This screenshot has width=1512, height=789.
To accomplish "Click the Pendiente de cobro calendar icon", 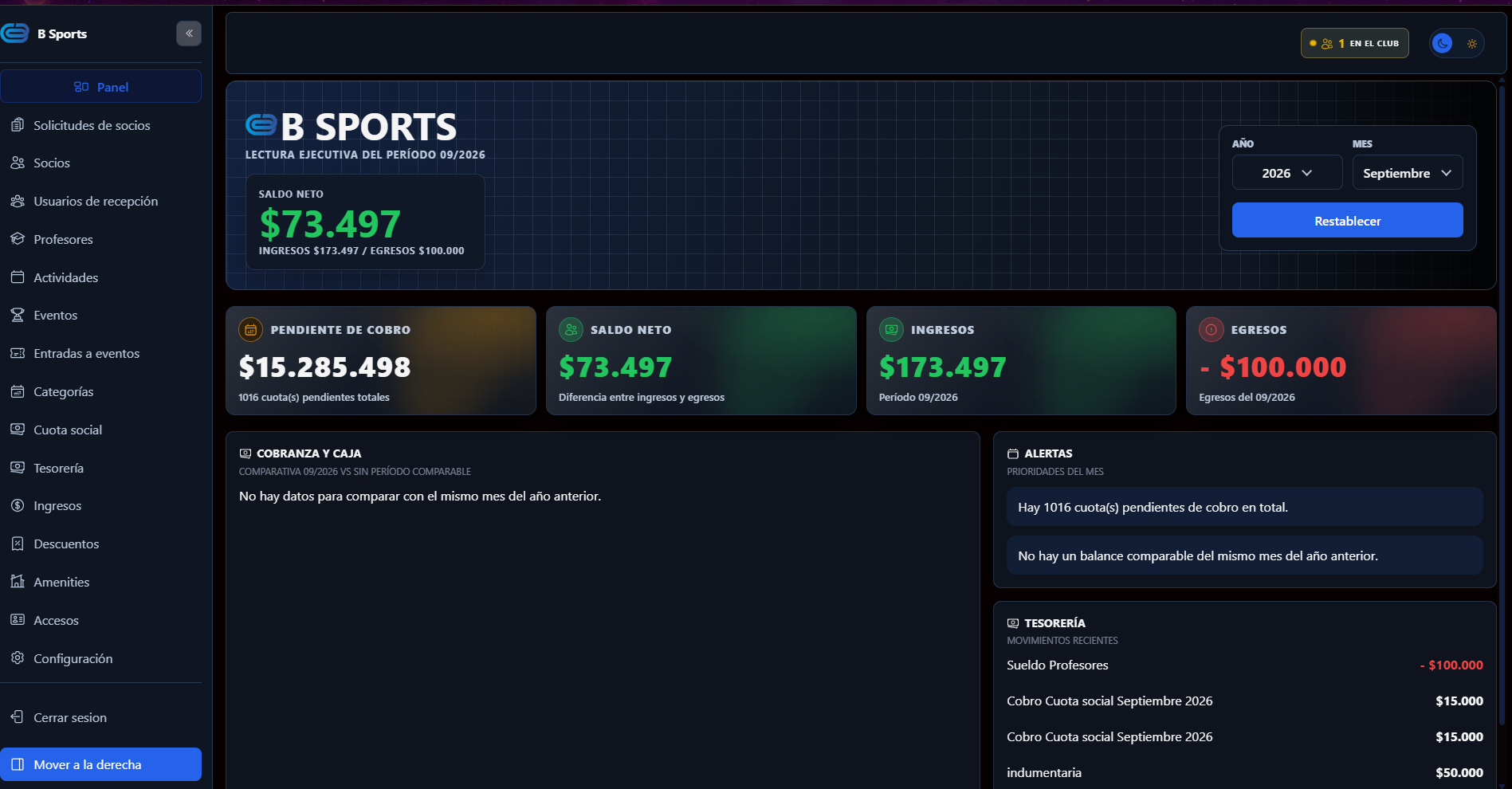I will pyautogui.click(x=250, y=329).
